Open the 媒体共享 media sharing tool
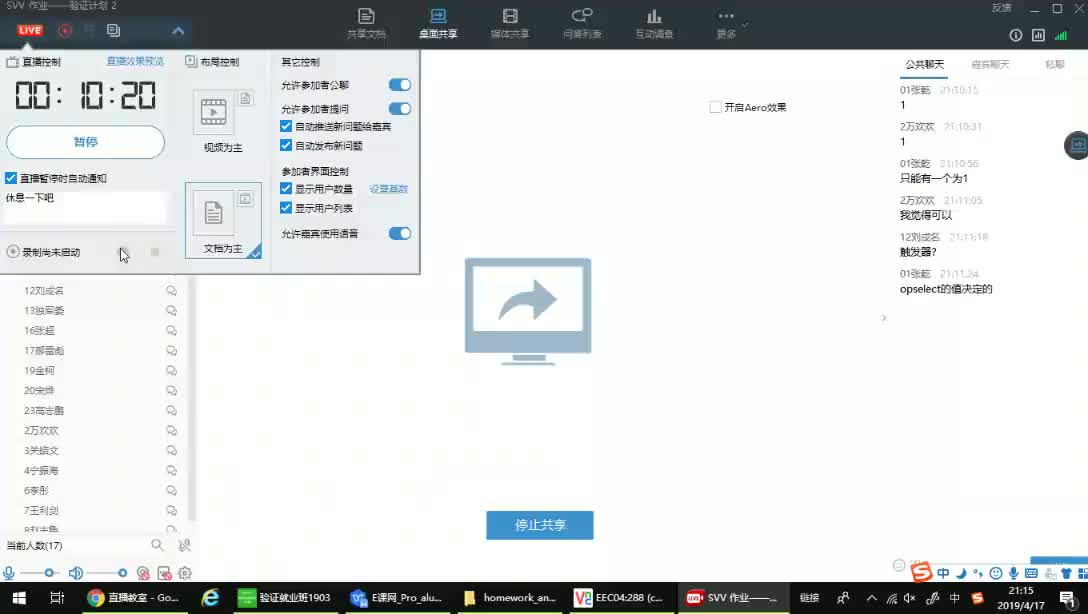 pos(510,23)
